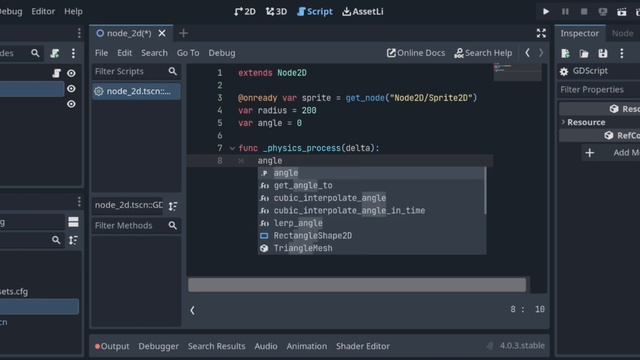Choose 'lerp_angle' autocomplete suggestion

[371, 223]
